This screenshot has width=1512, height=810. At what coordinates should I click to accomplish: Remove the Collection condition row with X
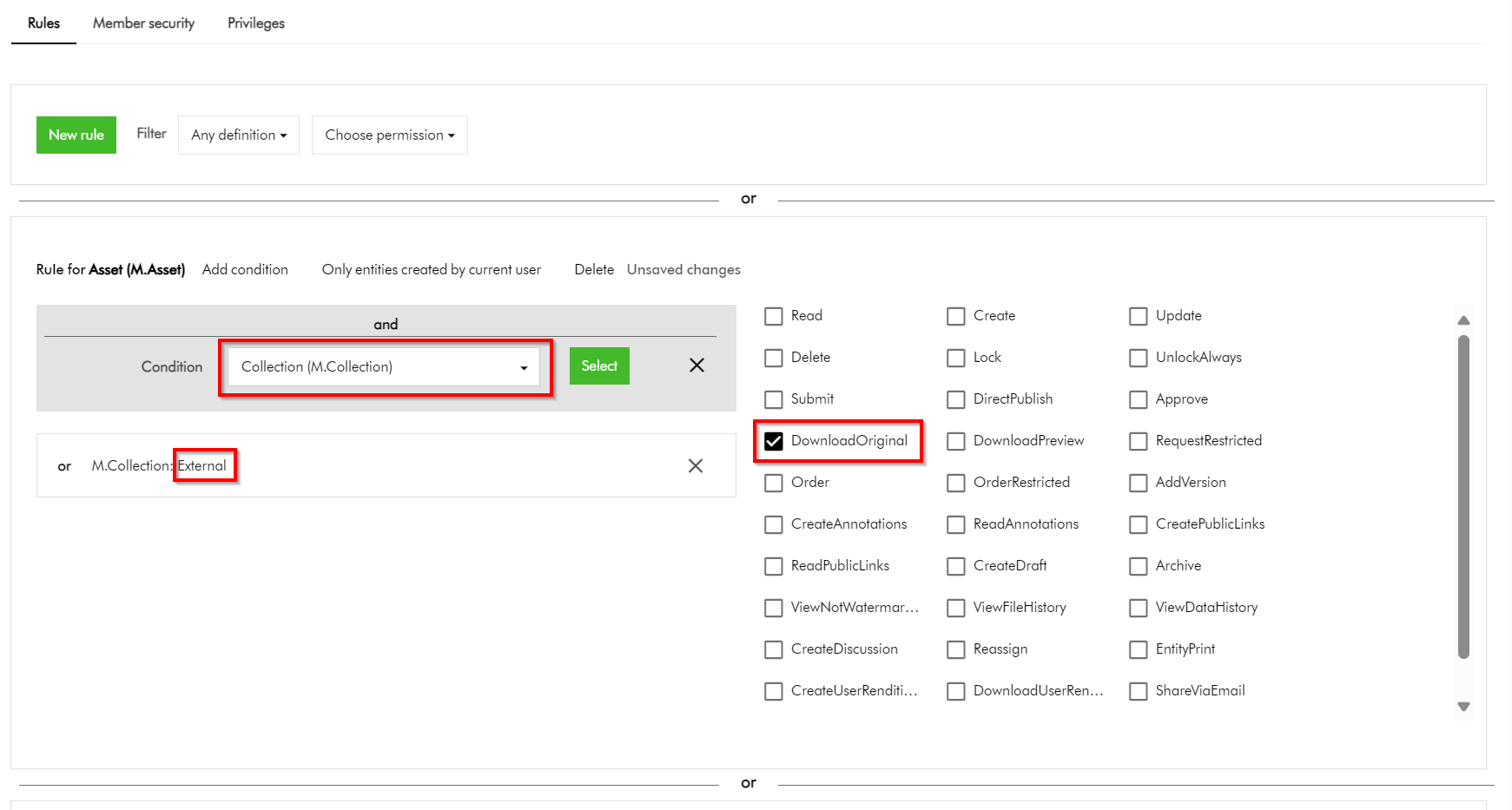tap(697, 365)
